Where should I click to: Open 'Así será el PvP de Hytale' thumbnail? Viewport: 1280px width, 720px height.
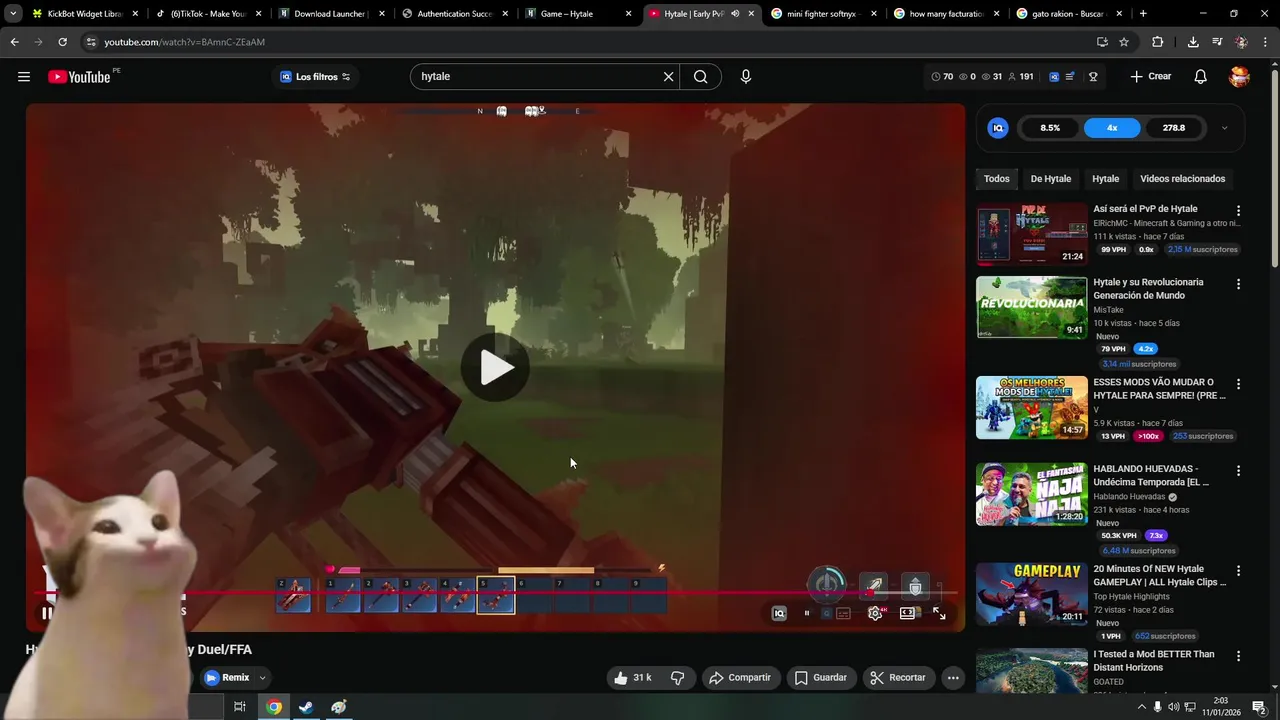click(1031, 234)
